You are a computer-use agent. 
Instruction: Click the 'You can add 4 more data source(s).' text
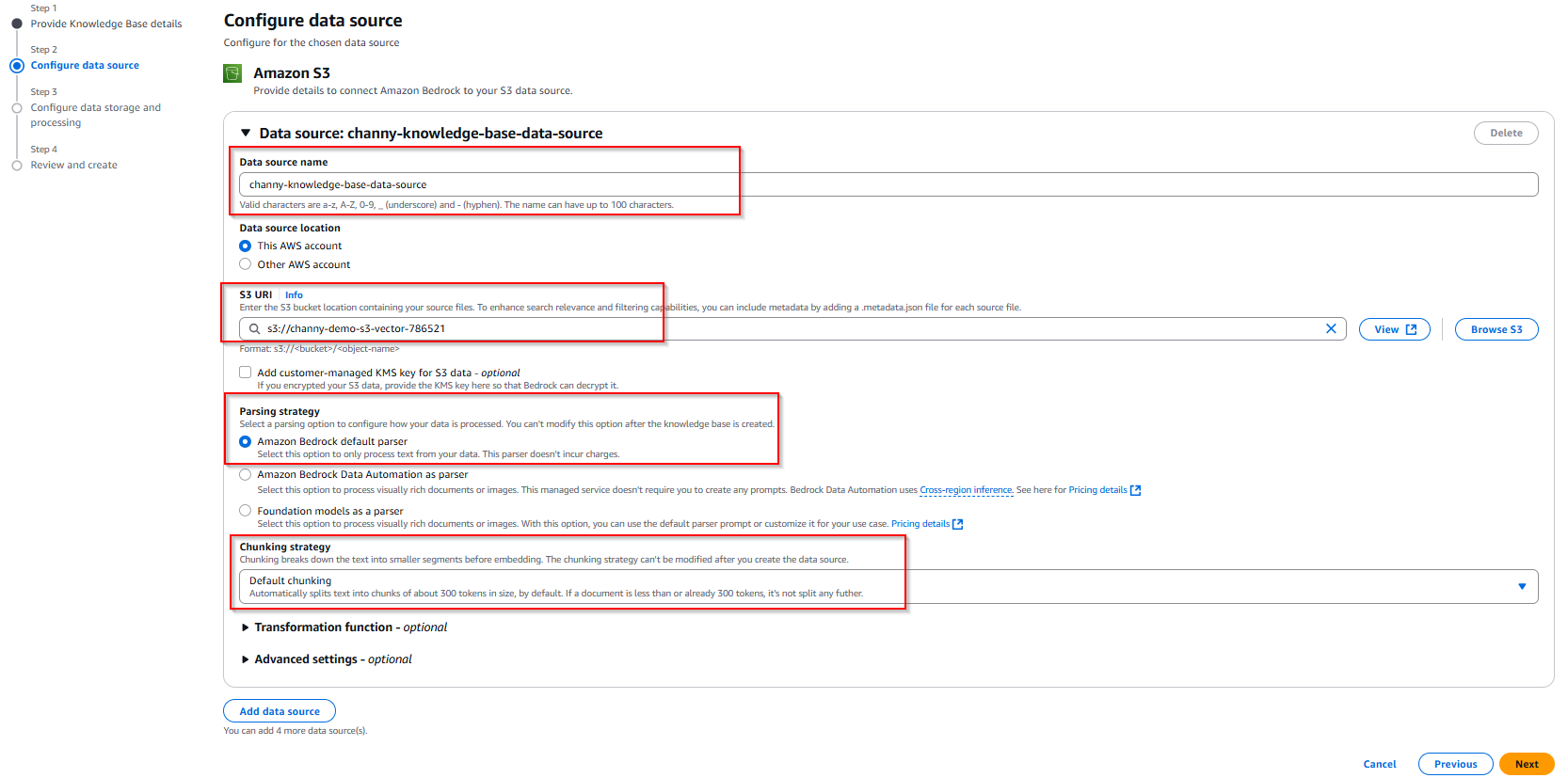point(296,731)
